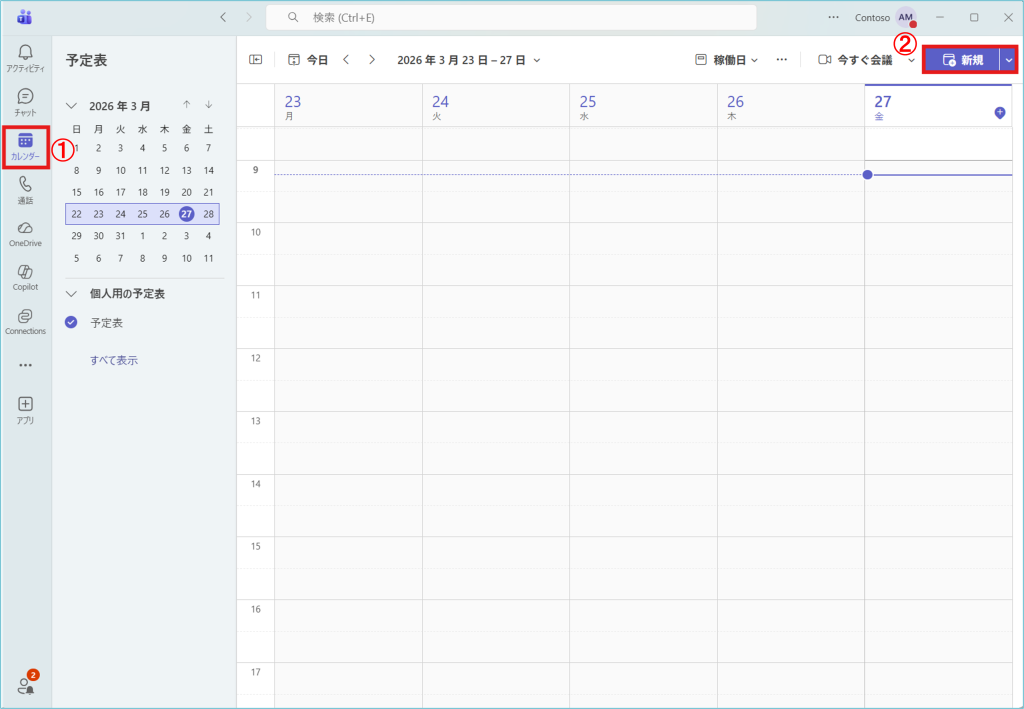Open more apps ellipsis in sidebar
1024x709 pixels.
(x=25, y=365)
